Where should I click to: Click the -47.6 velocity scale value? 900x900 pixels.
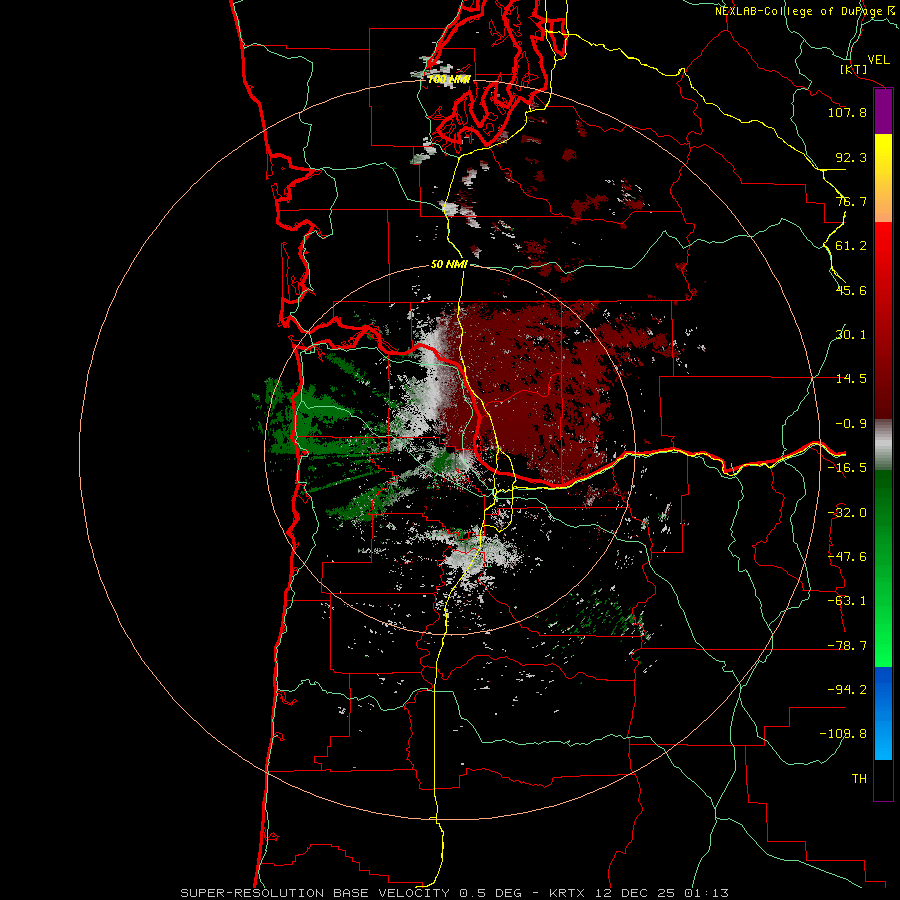(847, 557)
